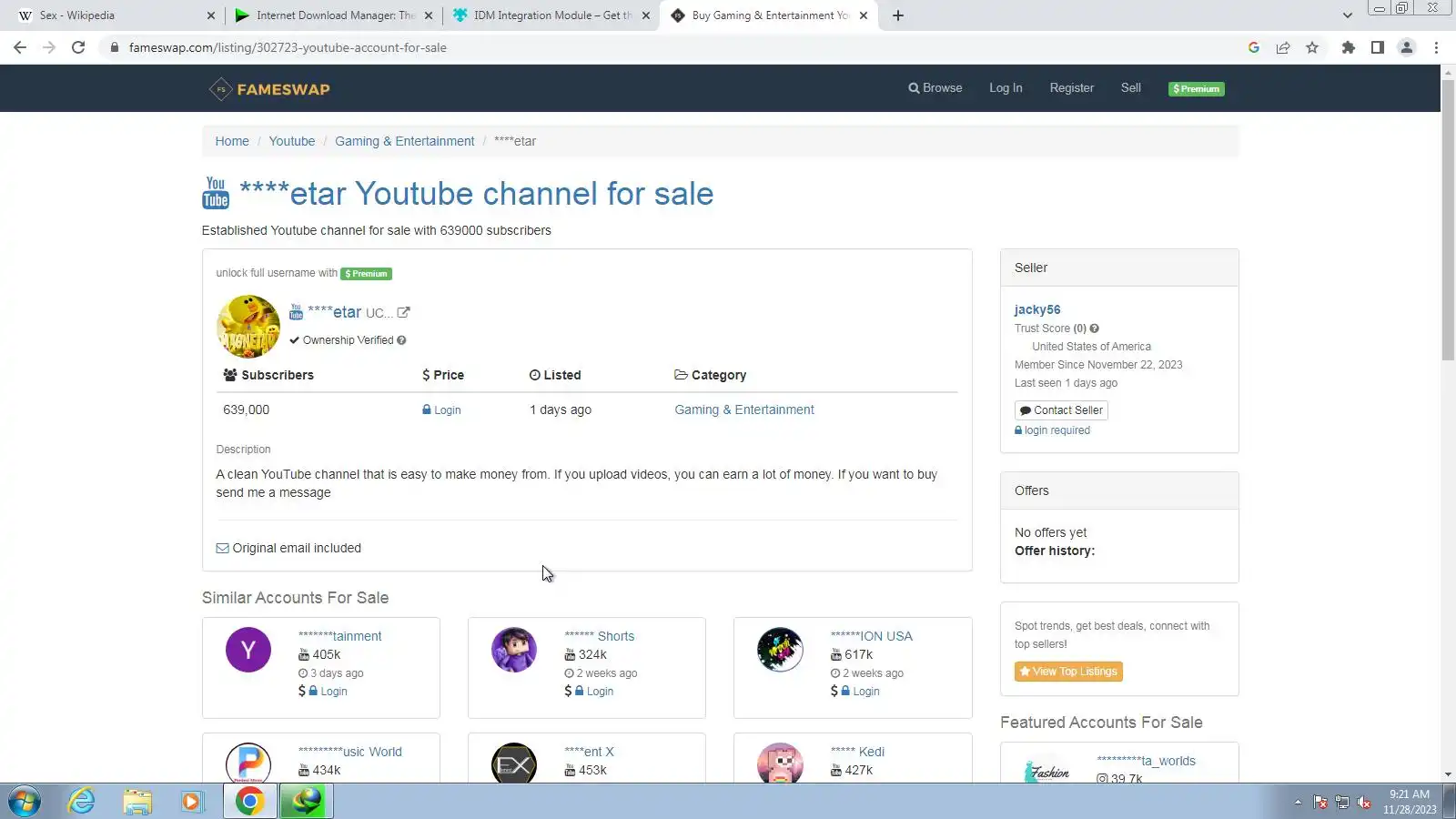This screenshot has height=819, width=1456.
Task: Show hidden system tray icons
Action: (x=1298, y=802)
